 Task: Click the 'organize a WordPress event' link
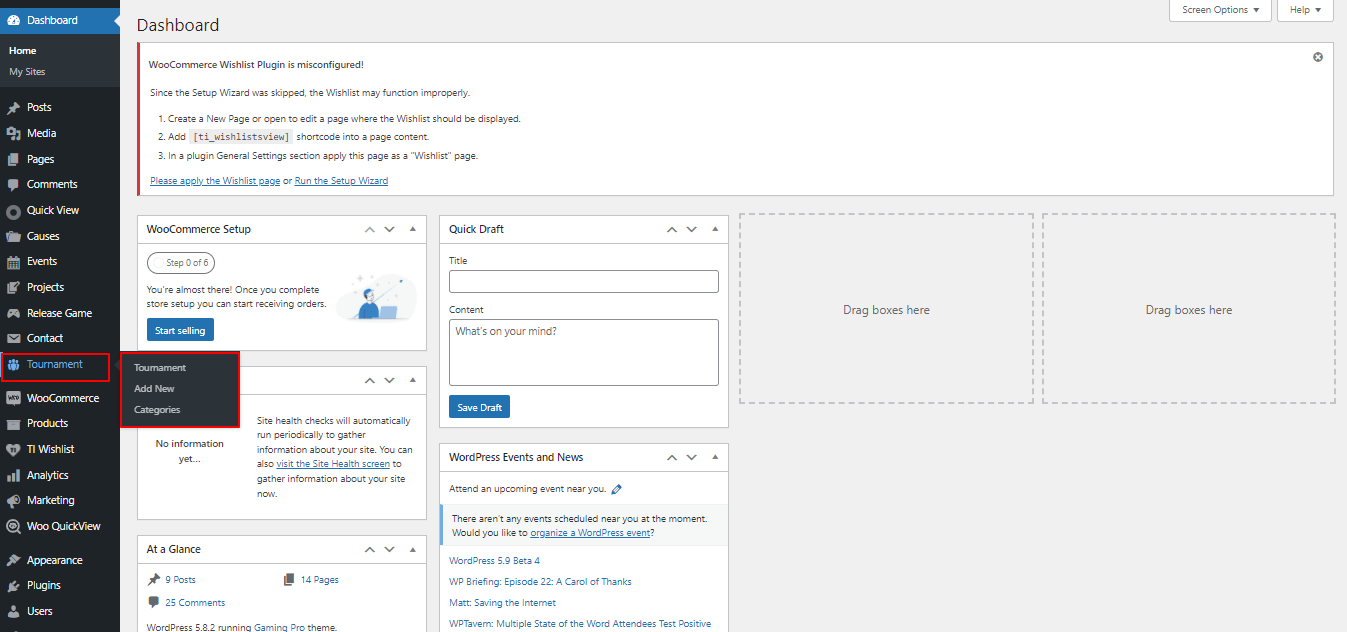point(590,533)
